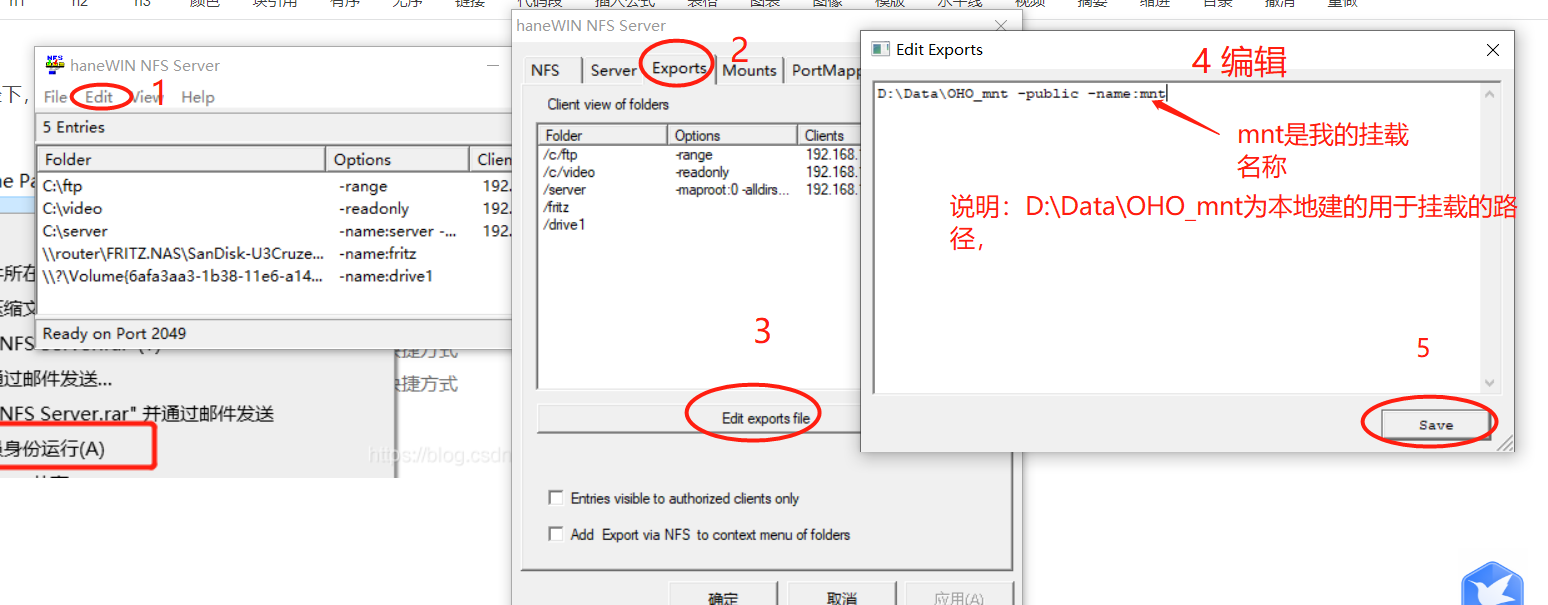The image size is (1548, 605).
Task: Select /drive1 in Client view of folders
Action: pyautogui.click(x=564, y=224)
